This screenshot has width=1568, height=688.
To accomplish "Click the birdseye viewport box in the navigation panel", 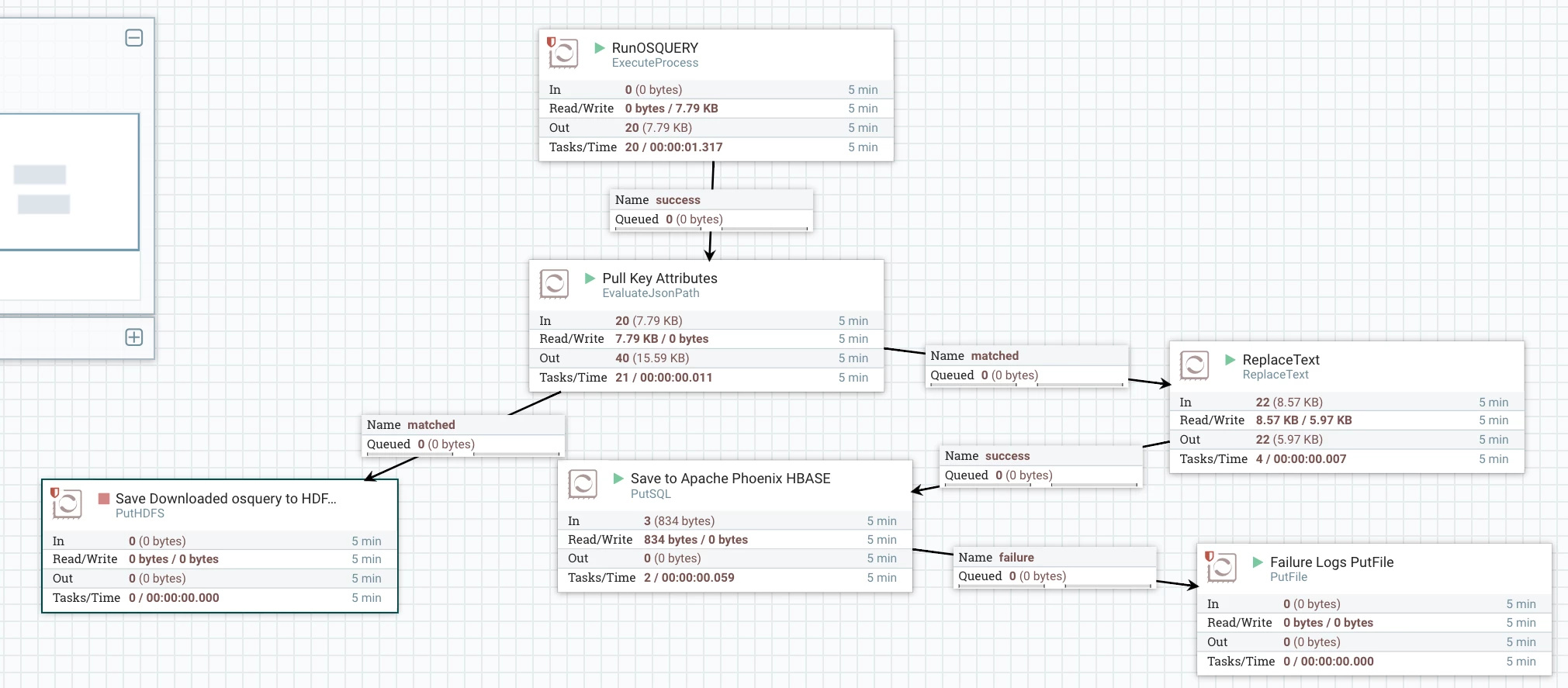I will click(69, 182).
